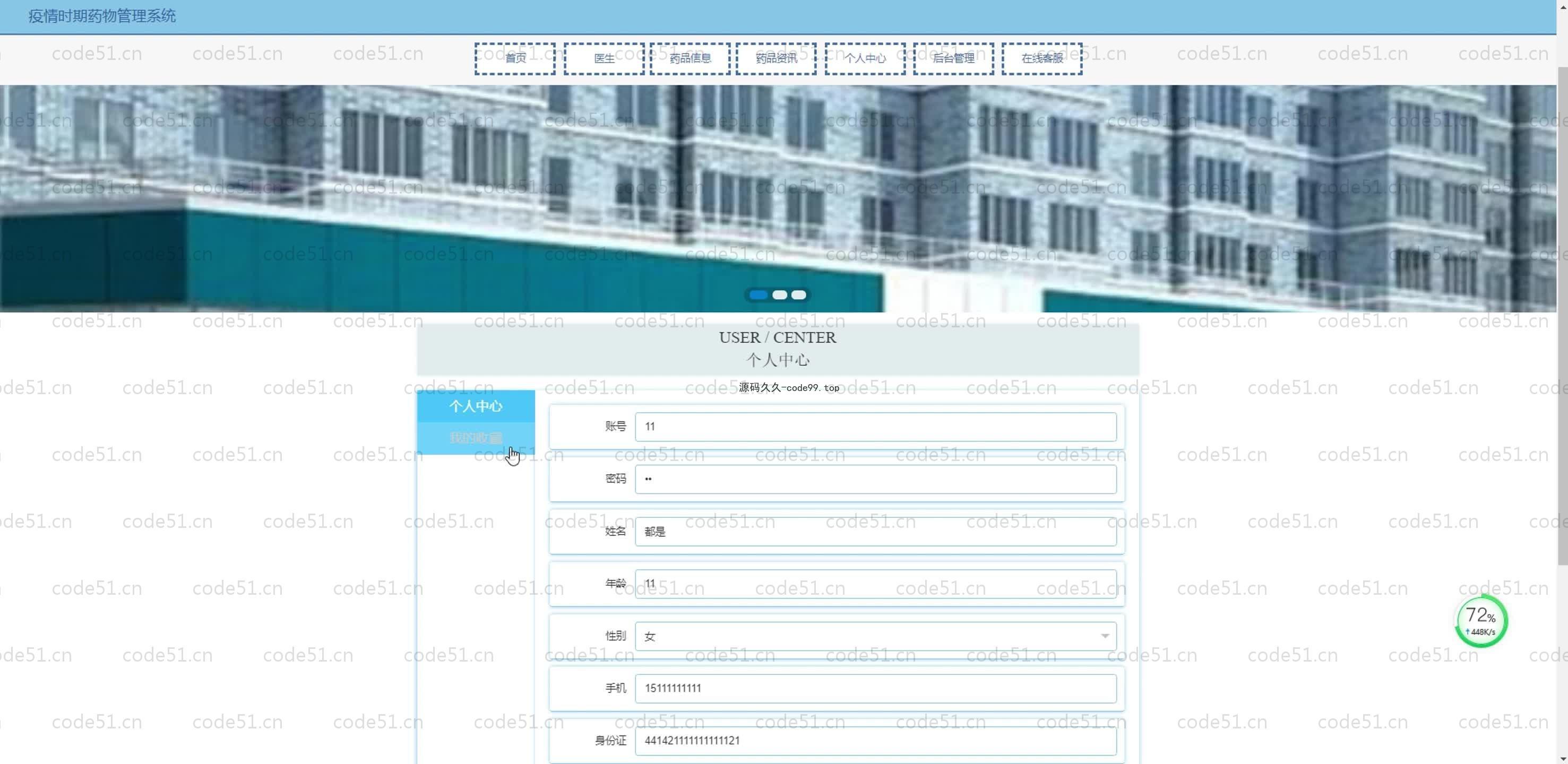Click the hospital banner image

click(x=778, y=198)
